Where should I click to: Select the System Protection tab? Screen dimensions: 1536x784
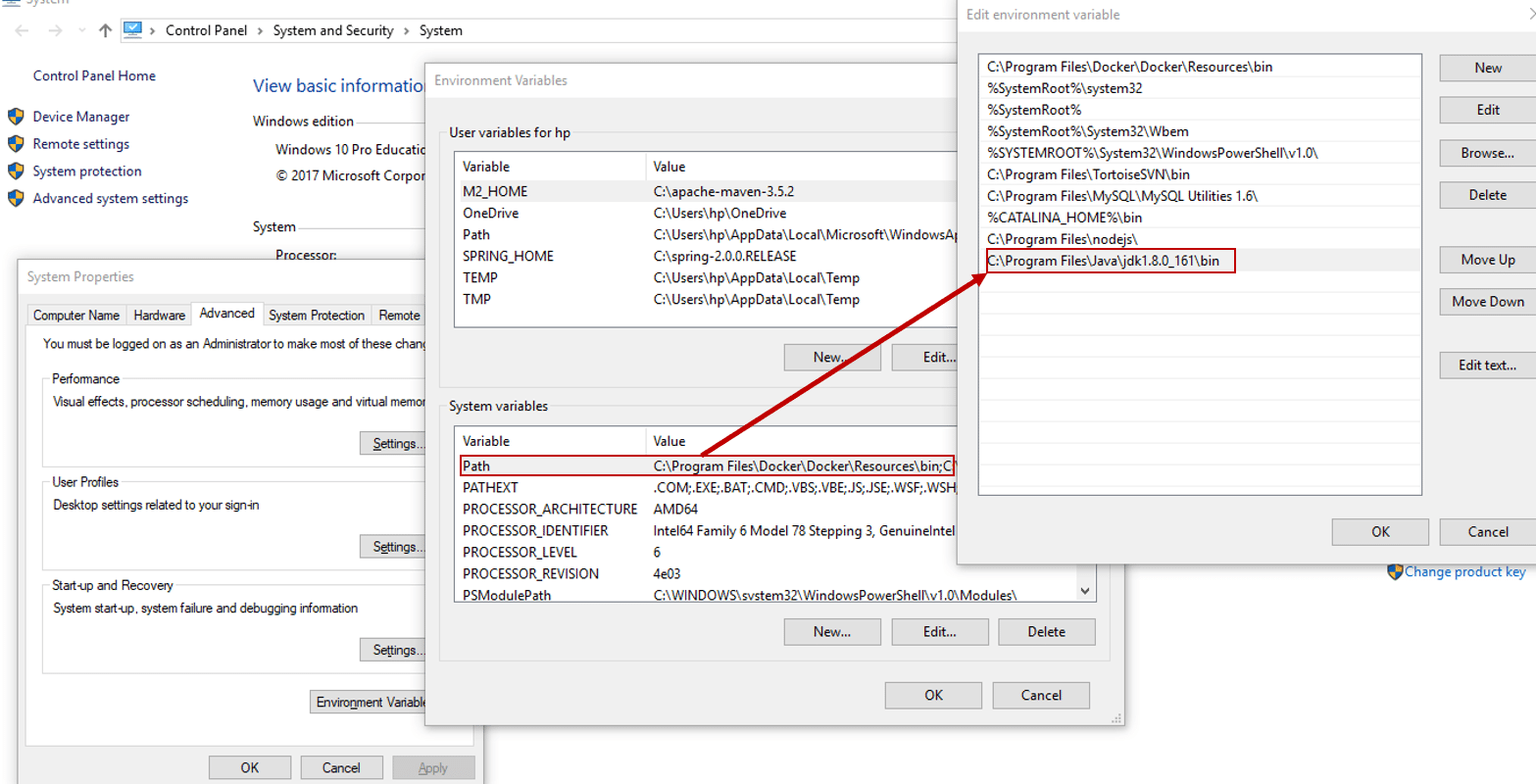point(317,315)
